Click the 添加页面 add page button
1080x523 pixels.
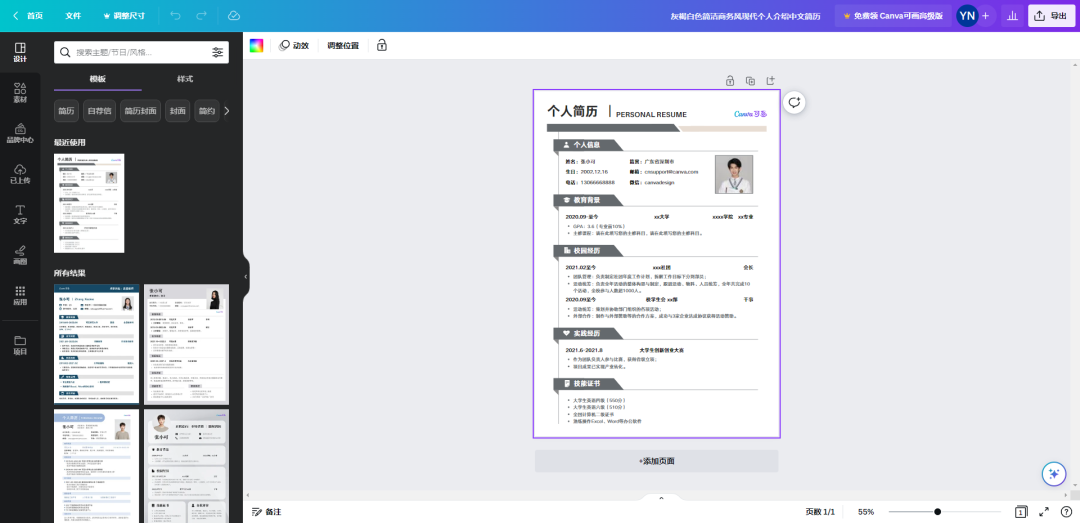(656, 461)
